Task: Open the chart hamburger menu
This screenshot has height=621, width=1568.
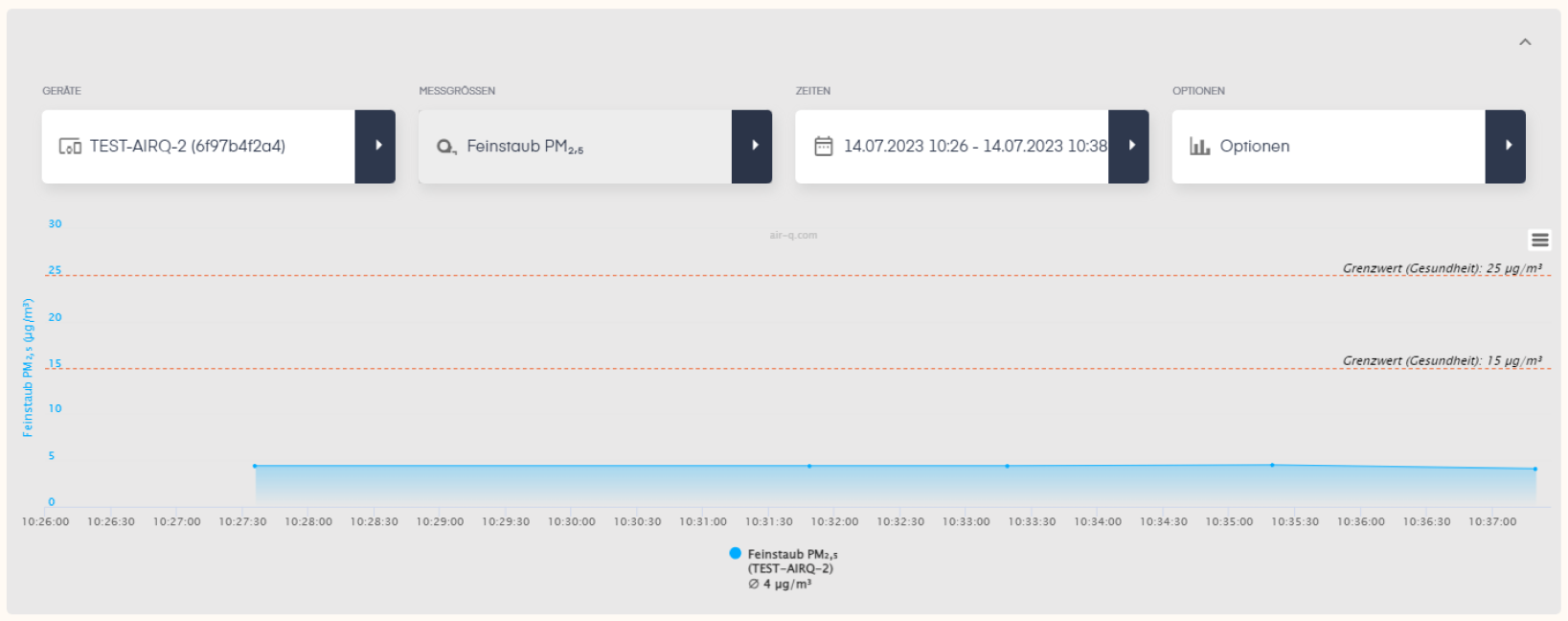Action: tap(1540, 240)
